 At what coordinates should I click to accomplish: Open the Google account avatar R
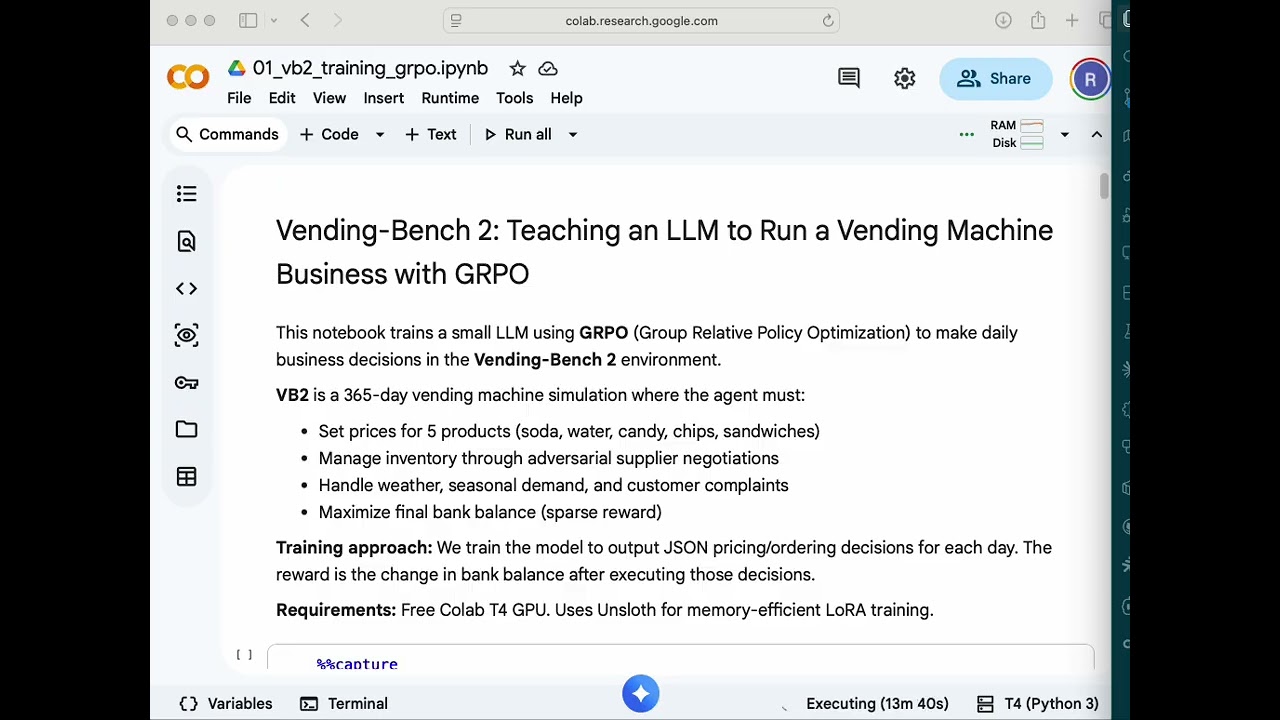[x=1090, y=79]
